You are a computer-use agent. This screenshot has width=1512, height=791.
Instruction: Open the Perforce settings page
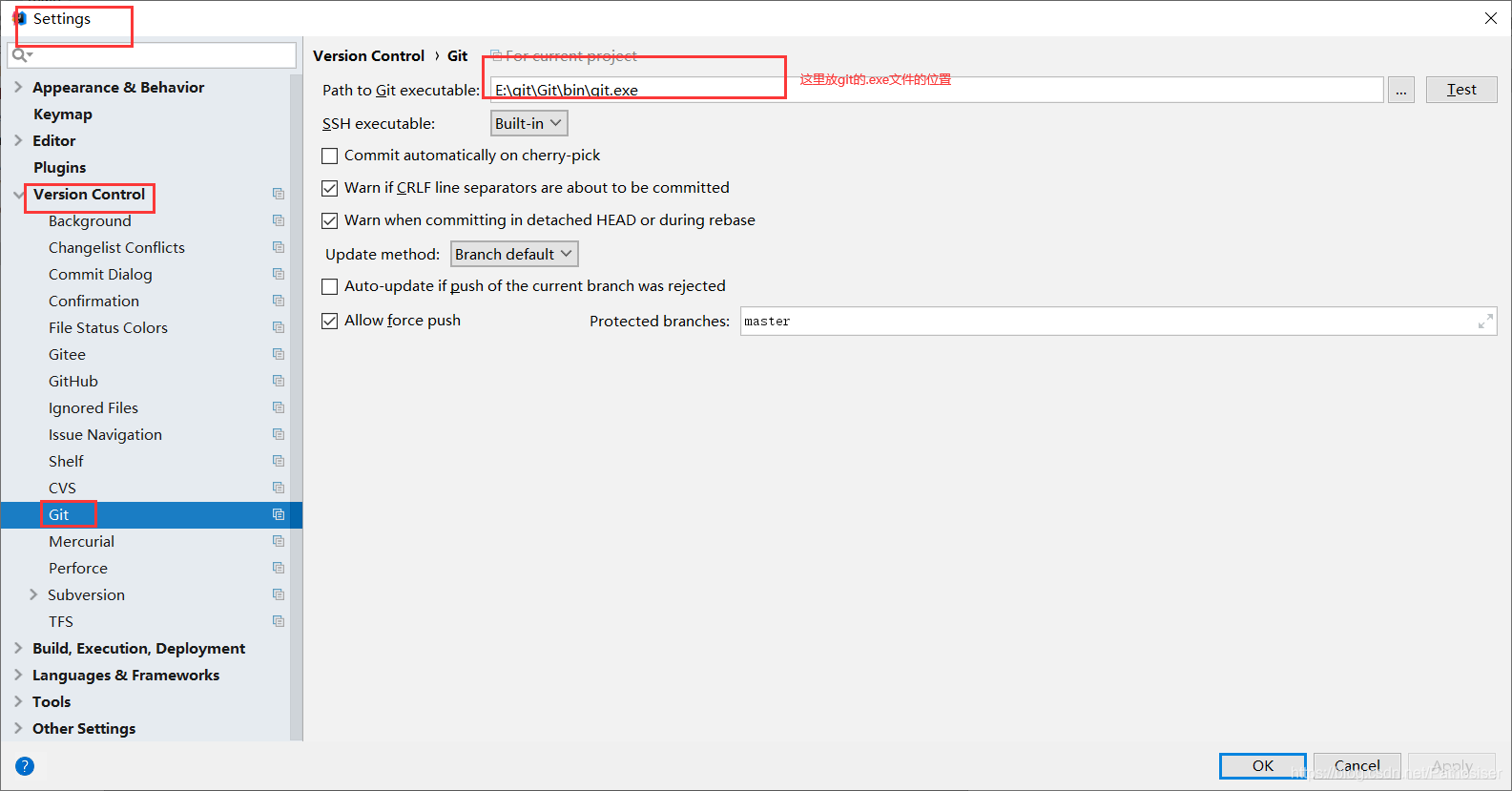pyautogui.click(x=78, y=568)
